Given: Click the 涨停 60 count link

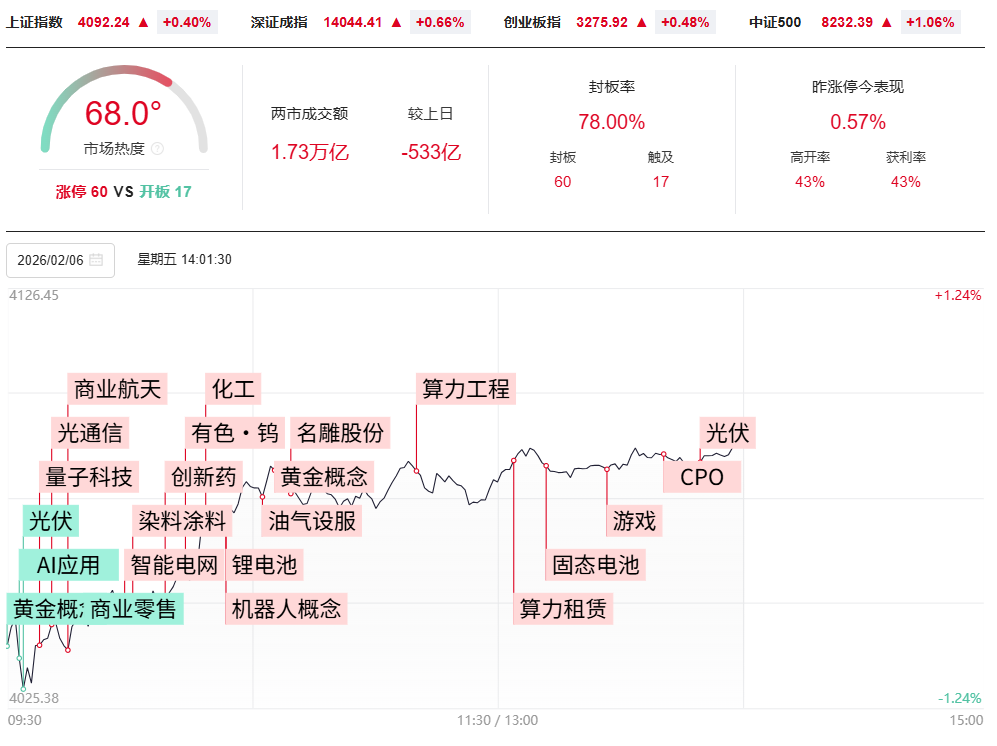Looking at the screenshot, I should pos(82,191).
